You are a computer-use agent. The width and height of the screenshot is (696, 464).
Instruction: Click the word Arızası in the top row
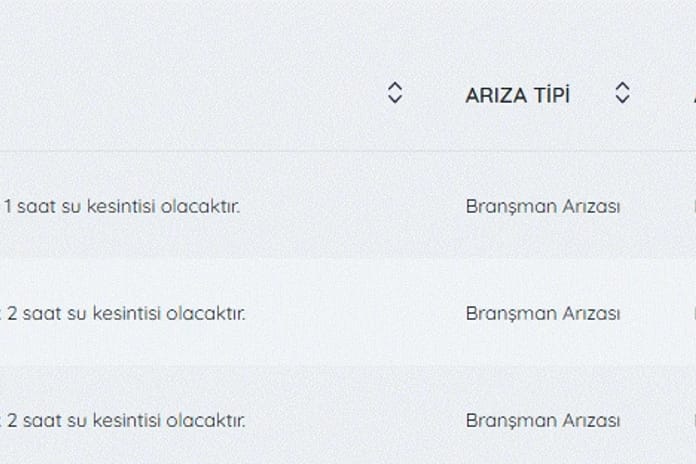(591, 206)
